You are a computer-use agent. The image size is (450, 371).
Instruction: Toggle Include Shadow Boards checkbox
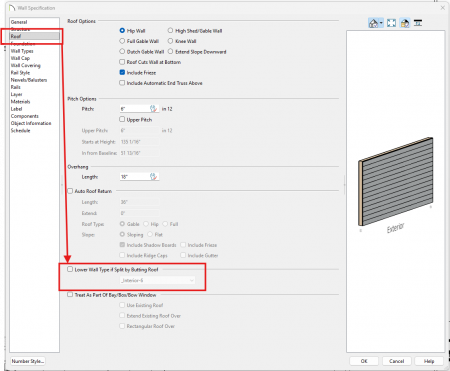122,245
